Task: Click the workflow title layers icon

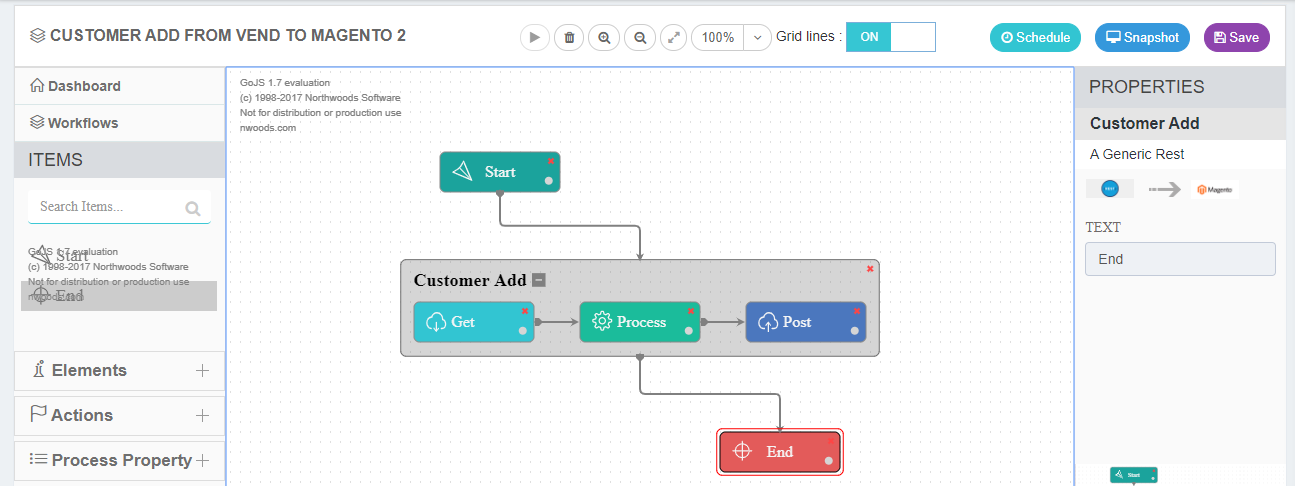Action: coord(38,36)
